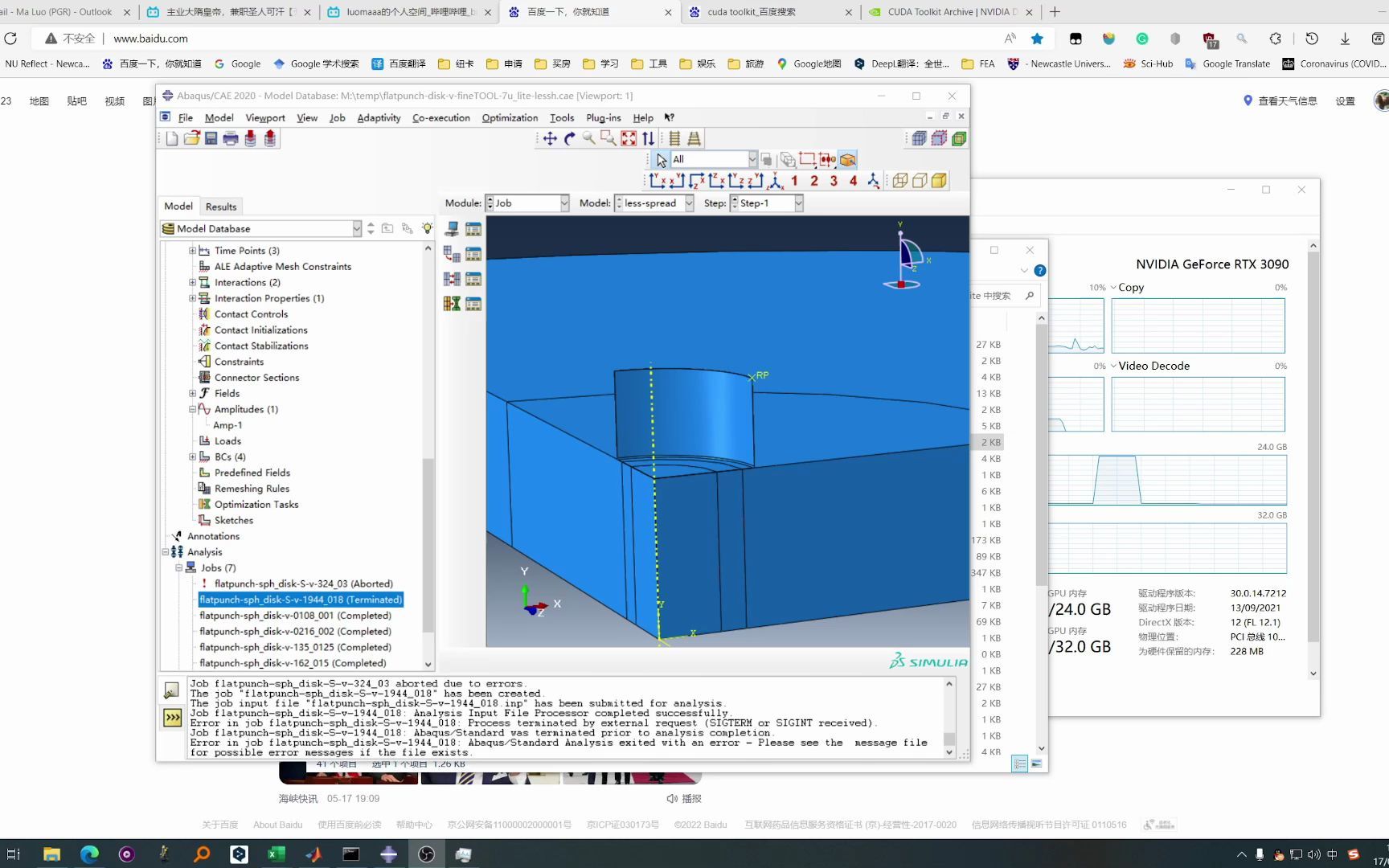This screenshot has width=1389, height=868.
Task: Click the Open file folder icon in Abaqus toolbar
Action: click(191, 138)
